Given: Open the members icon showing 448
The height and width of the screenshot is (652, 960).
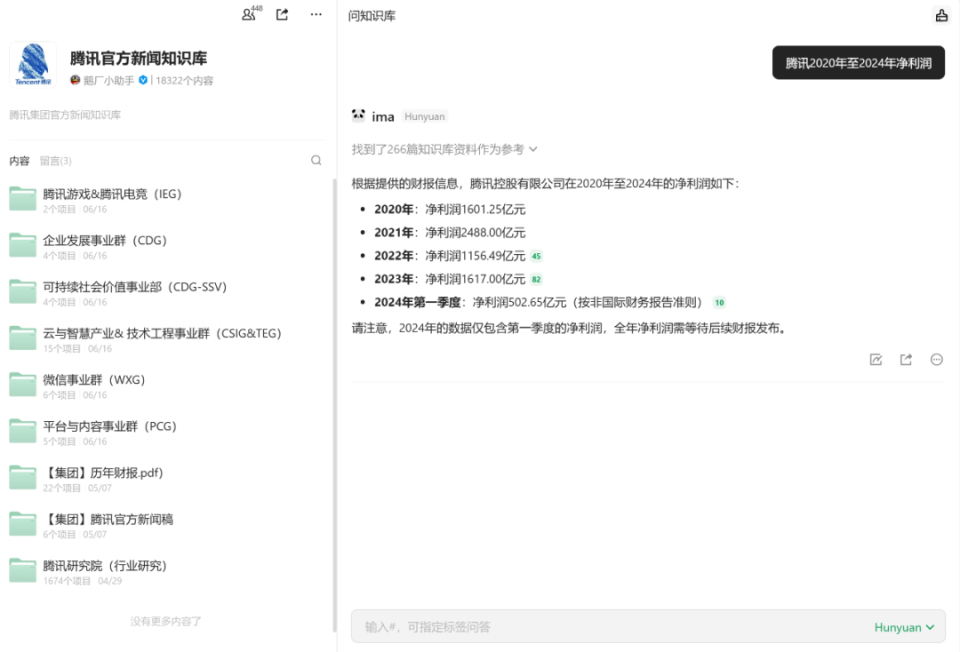Looking at the screenshot, I should (x=250, y=13).
